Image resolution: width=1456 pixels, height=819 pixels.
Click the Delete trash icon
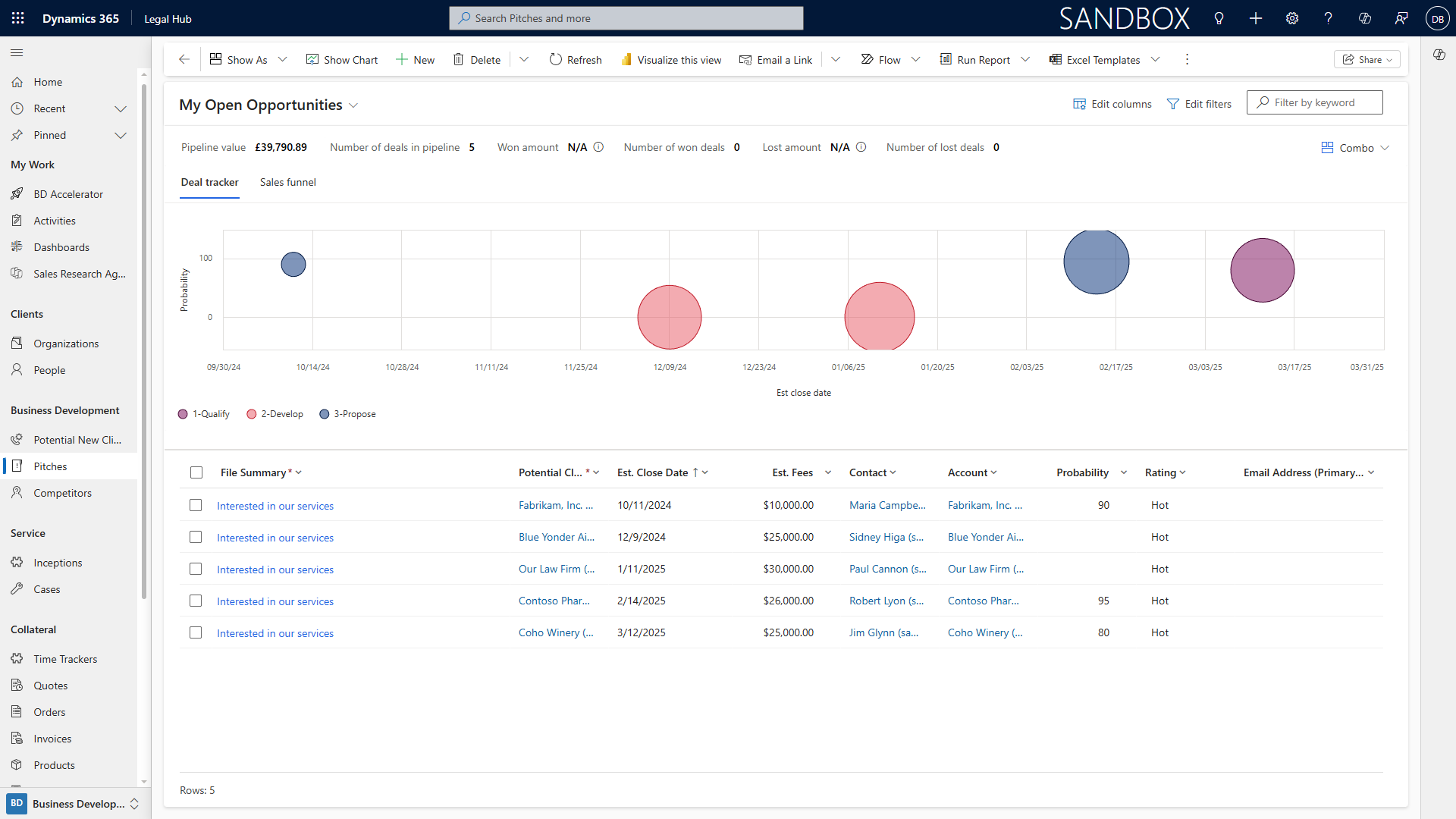coord(458,60)
